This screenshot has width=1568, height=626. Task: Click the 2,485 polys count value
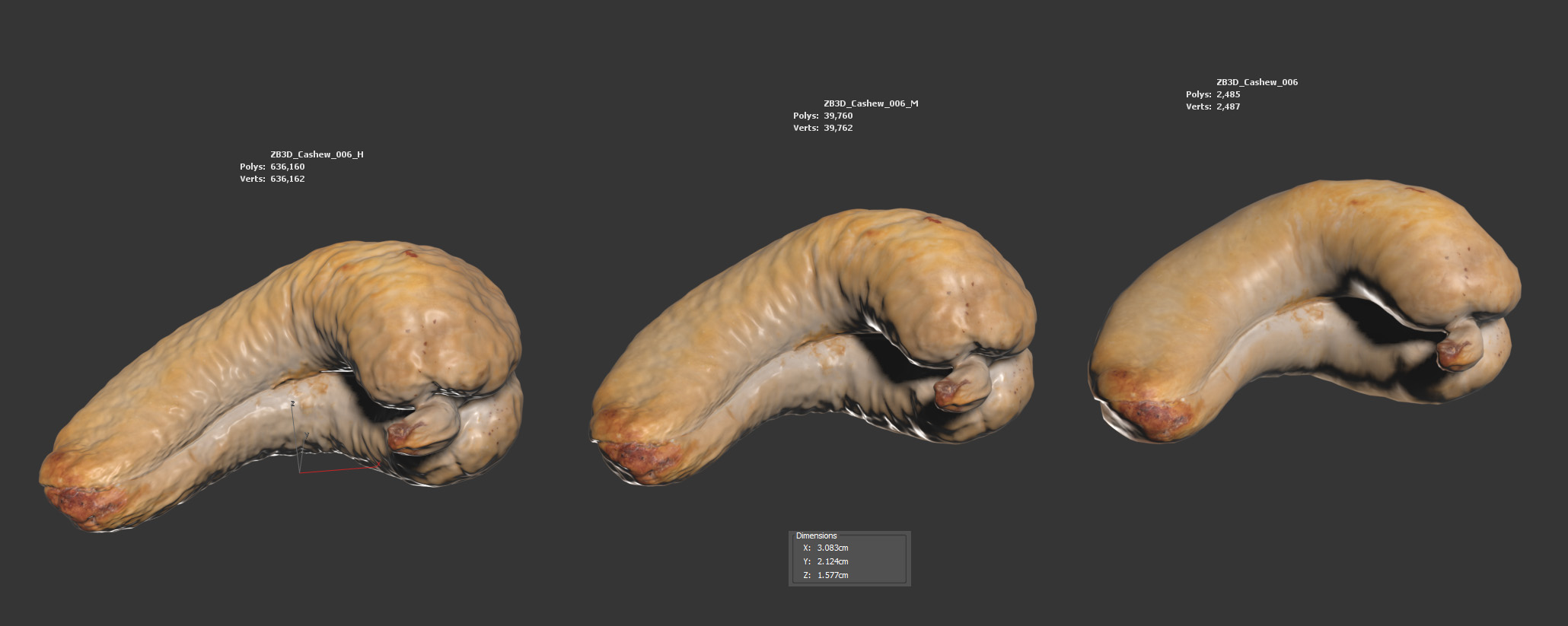pyautogui.click(x=1228, y=94)
